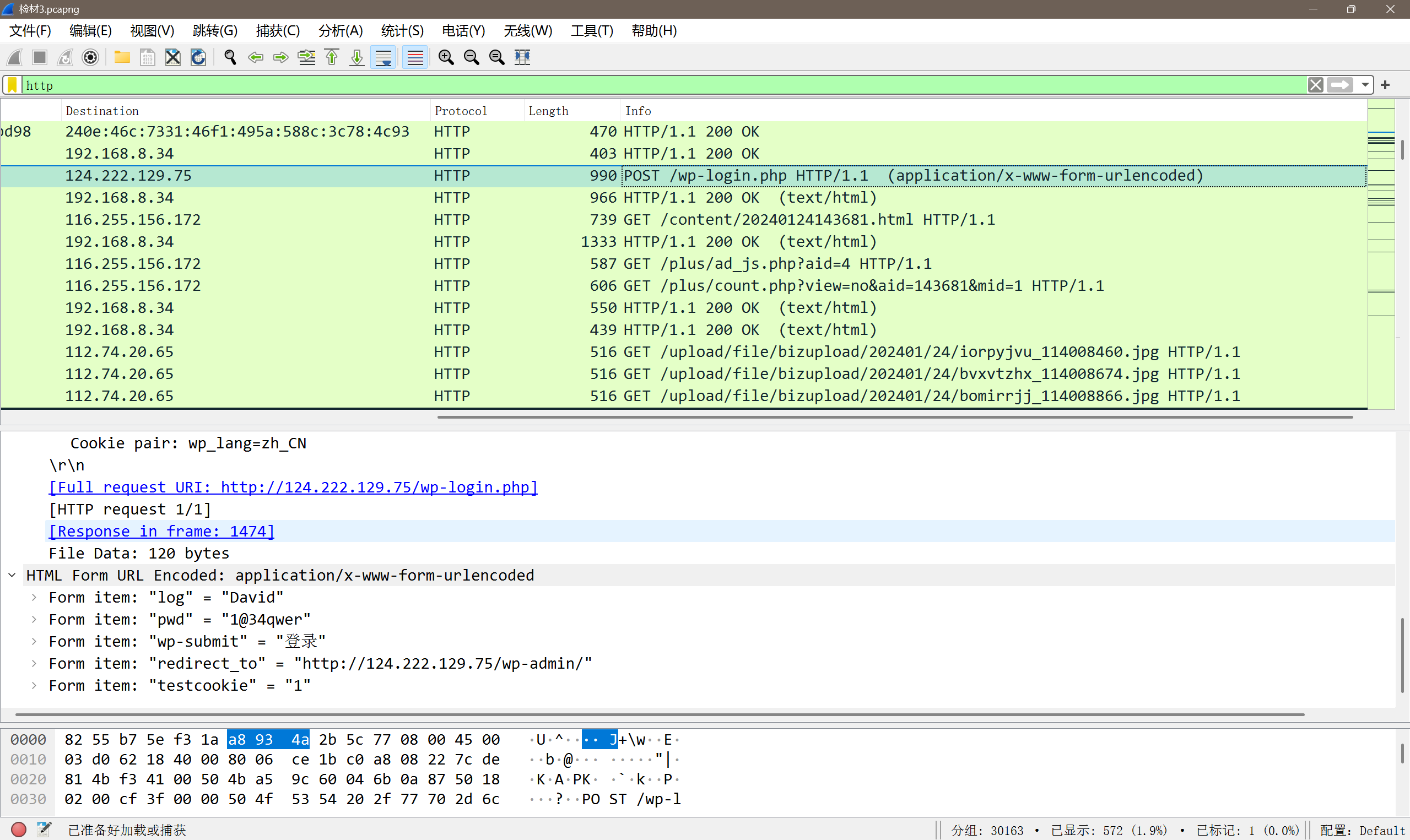Toggle auto-scroll during live capture
1410x840 pixels.
[x=383, y=57]
